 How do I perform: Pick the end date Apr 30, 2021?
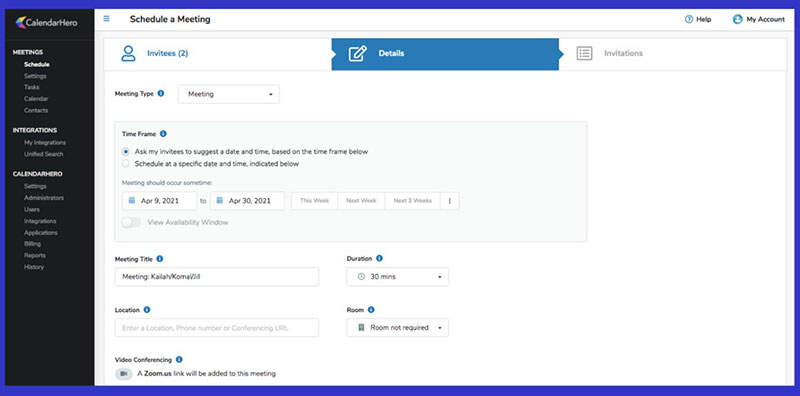[247, 201]
